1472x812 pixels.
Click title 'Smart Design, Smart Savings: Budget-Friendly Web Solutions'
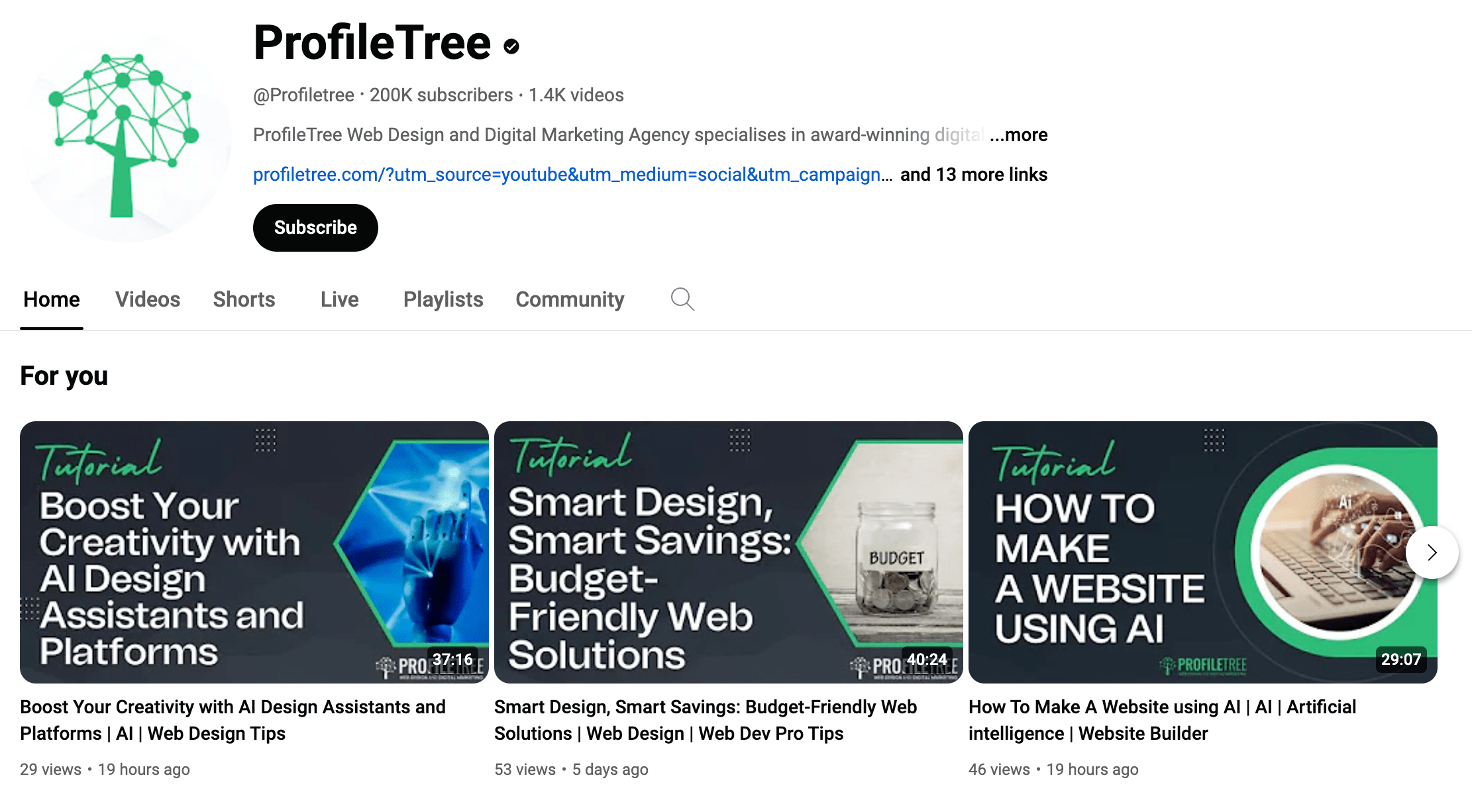pyautogui.click(x=706, y=720)
